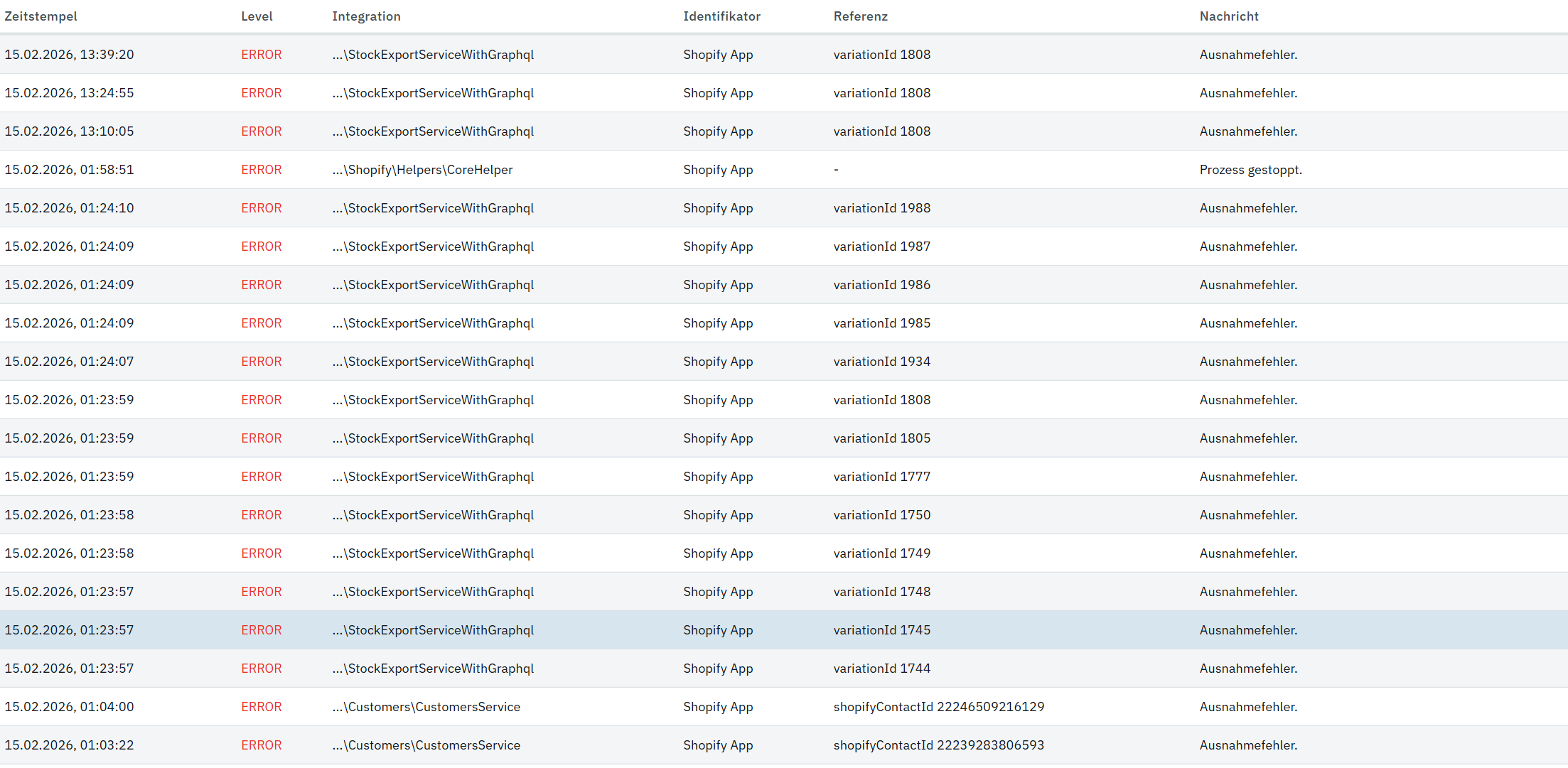The width and height of the screenshot is (1568, 768).
Task: Open row with variationId 1988
Action: (881, 208)
